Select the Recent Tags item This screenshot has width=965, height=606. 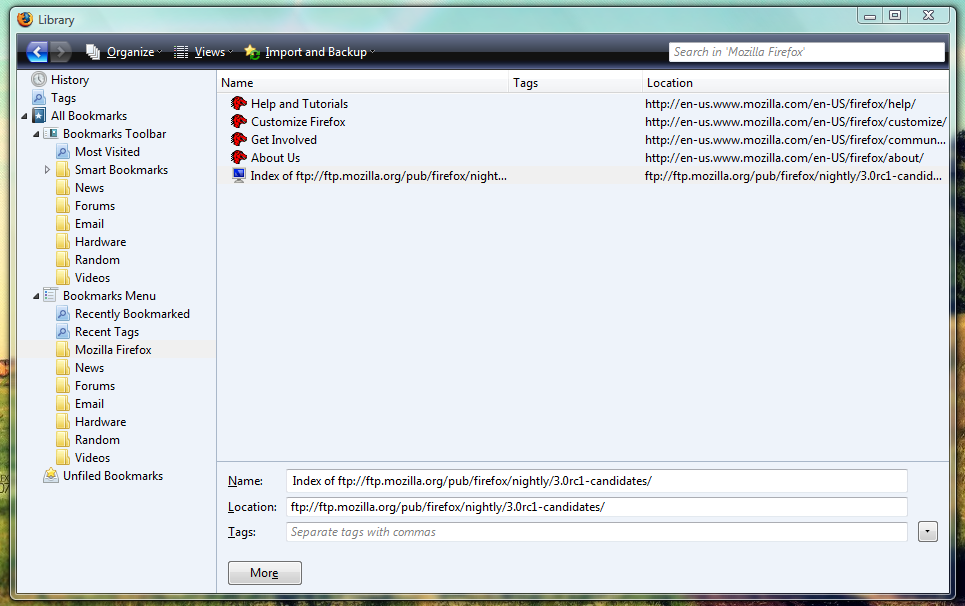[x=106, y=332]
